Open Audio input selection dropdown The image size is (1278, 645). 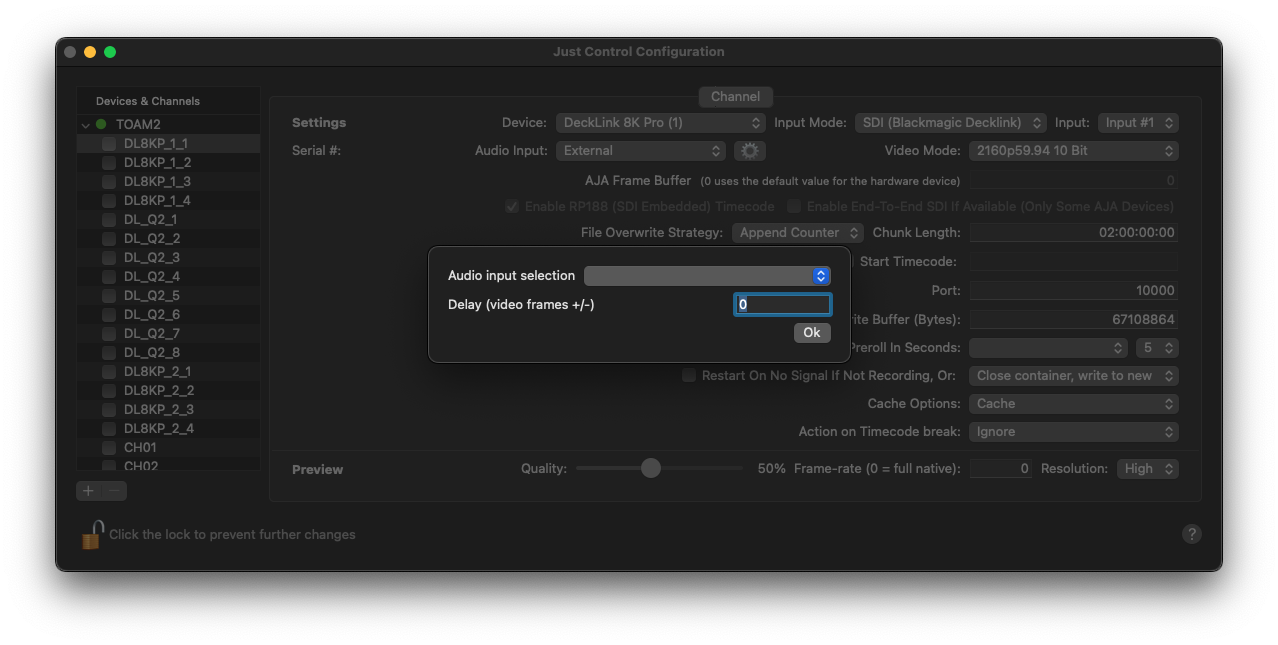tap(707, 276)
